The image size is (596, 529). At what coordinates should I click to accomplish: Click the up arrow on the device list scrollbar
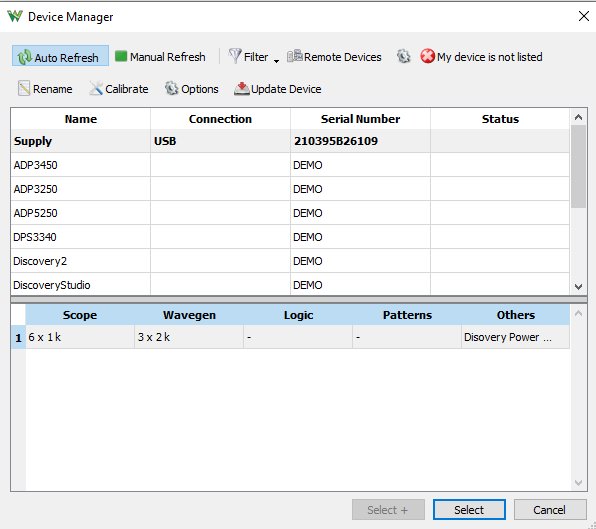click(x=579, y=117)
